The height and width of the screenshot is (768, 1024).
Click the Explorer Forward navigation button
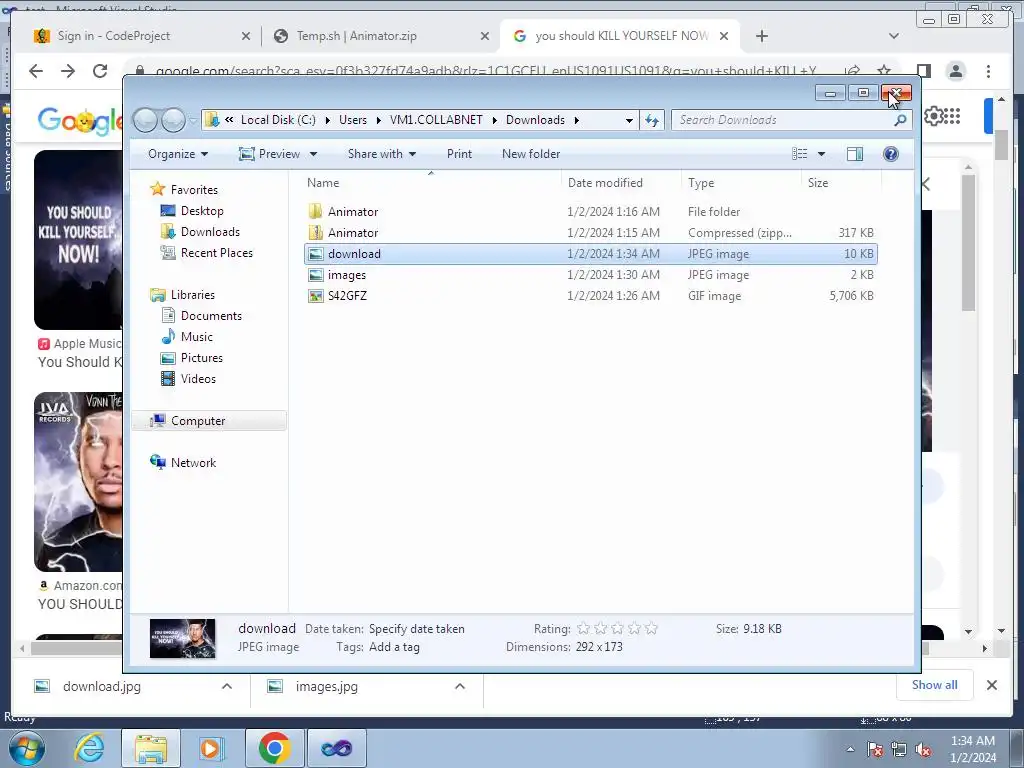[173, 120]
